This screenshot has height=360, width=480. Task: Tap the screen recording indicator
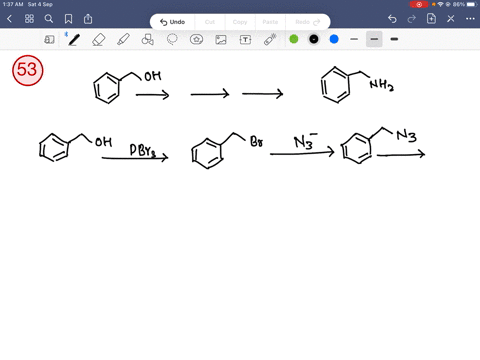click(x=419, y=4)
